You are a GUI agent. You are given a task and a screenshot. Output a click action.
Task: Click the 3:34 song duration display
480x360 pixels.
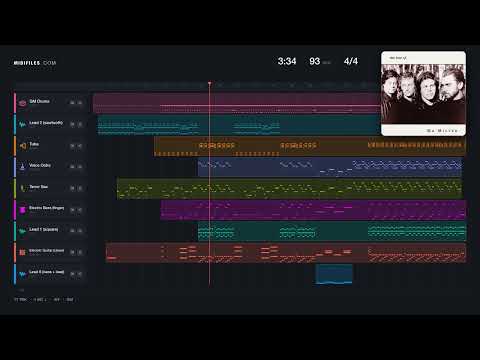pyautogui.click(x=287, y=61)
